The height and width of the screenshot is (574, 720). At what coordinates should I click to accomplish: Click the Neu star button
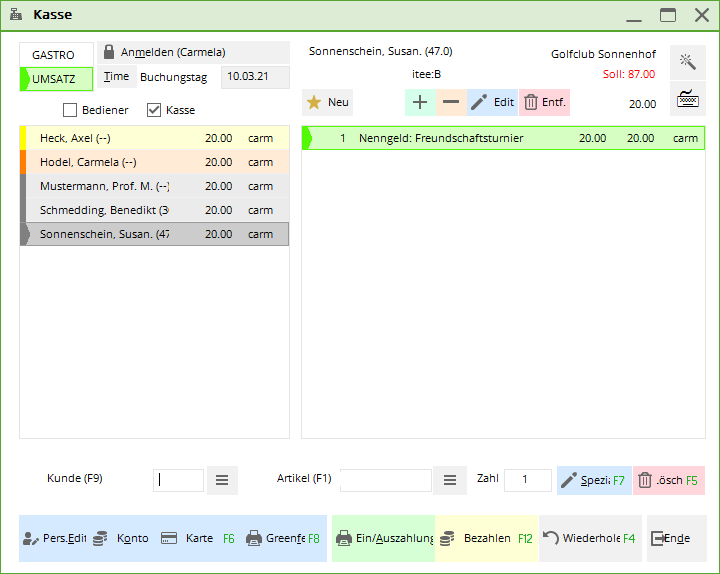click(x=328, y=102)
